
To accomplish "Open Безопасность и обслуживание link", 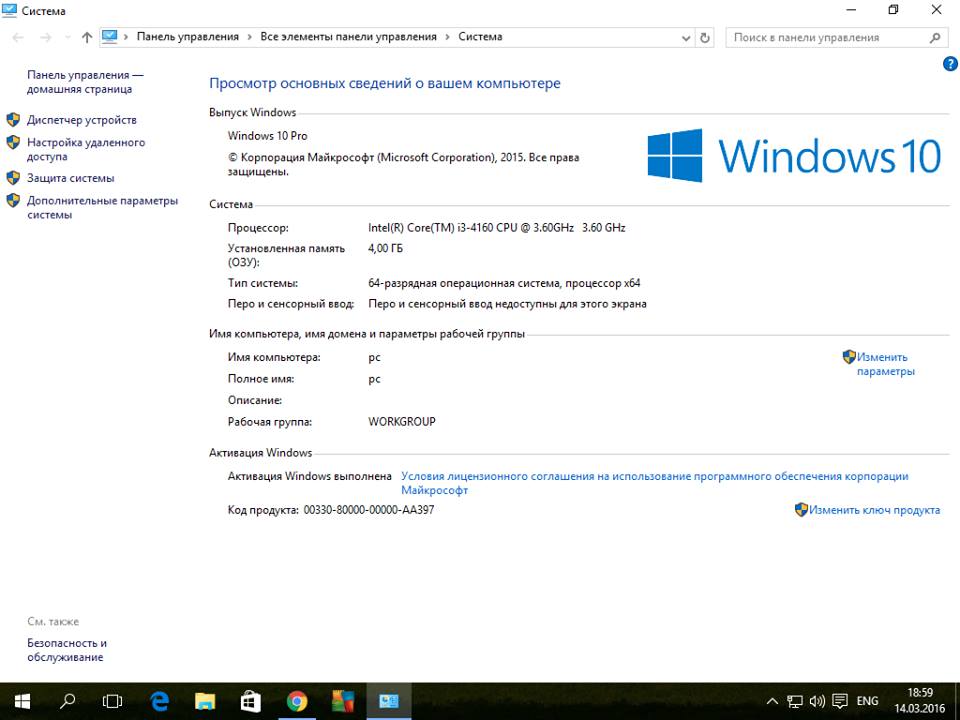I will tap(67, 650).
